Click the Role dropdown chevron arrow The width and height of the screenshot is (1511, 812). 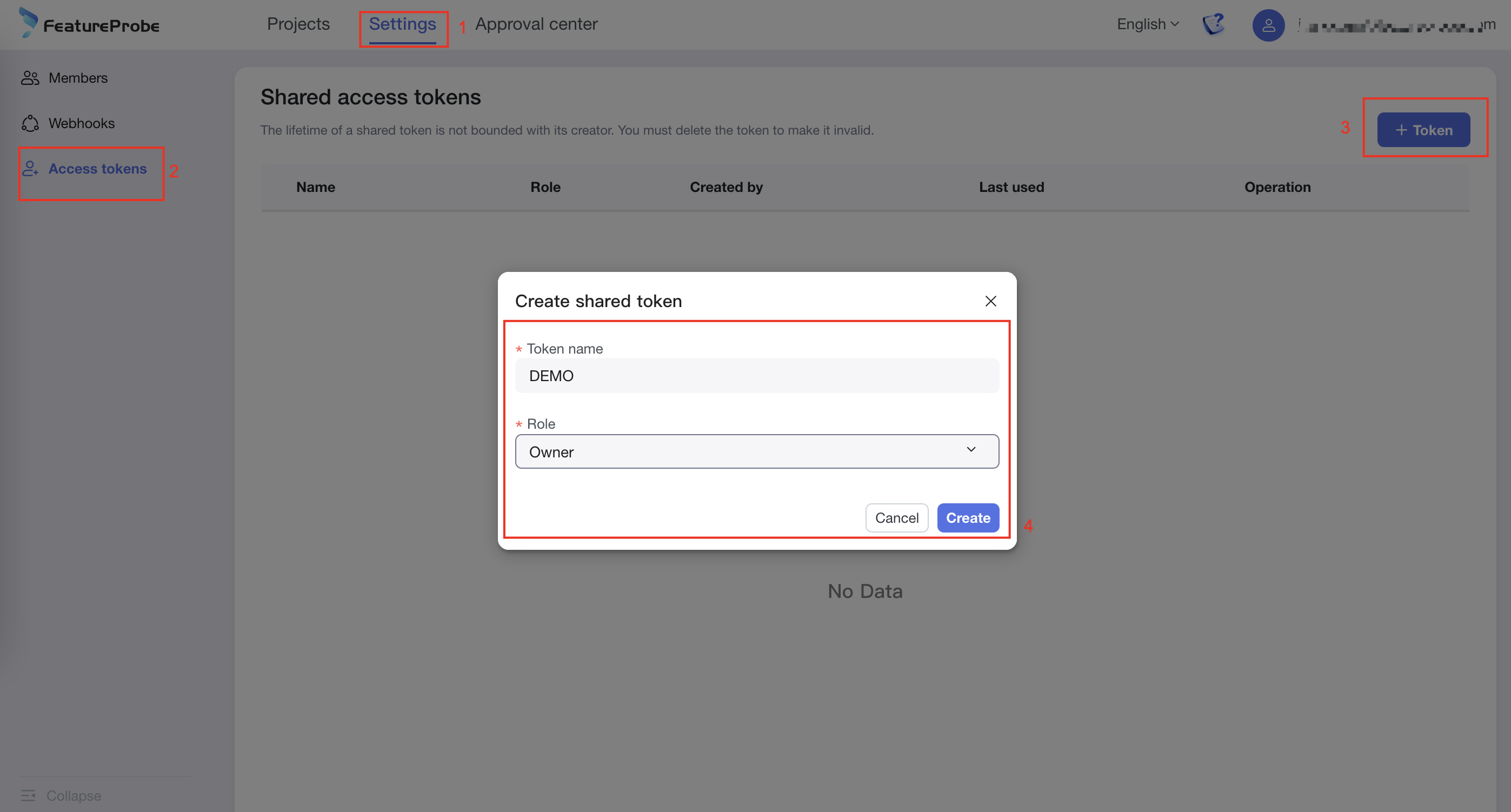pyautogui.click(x=971, y=449)
